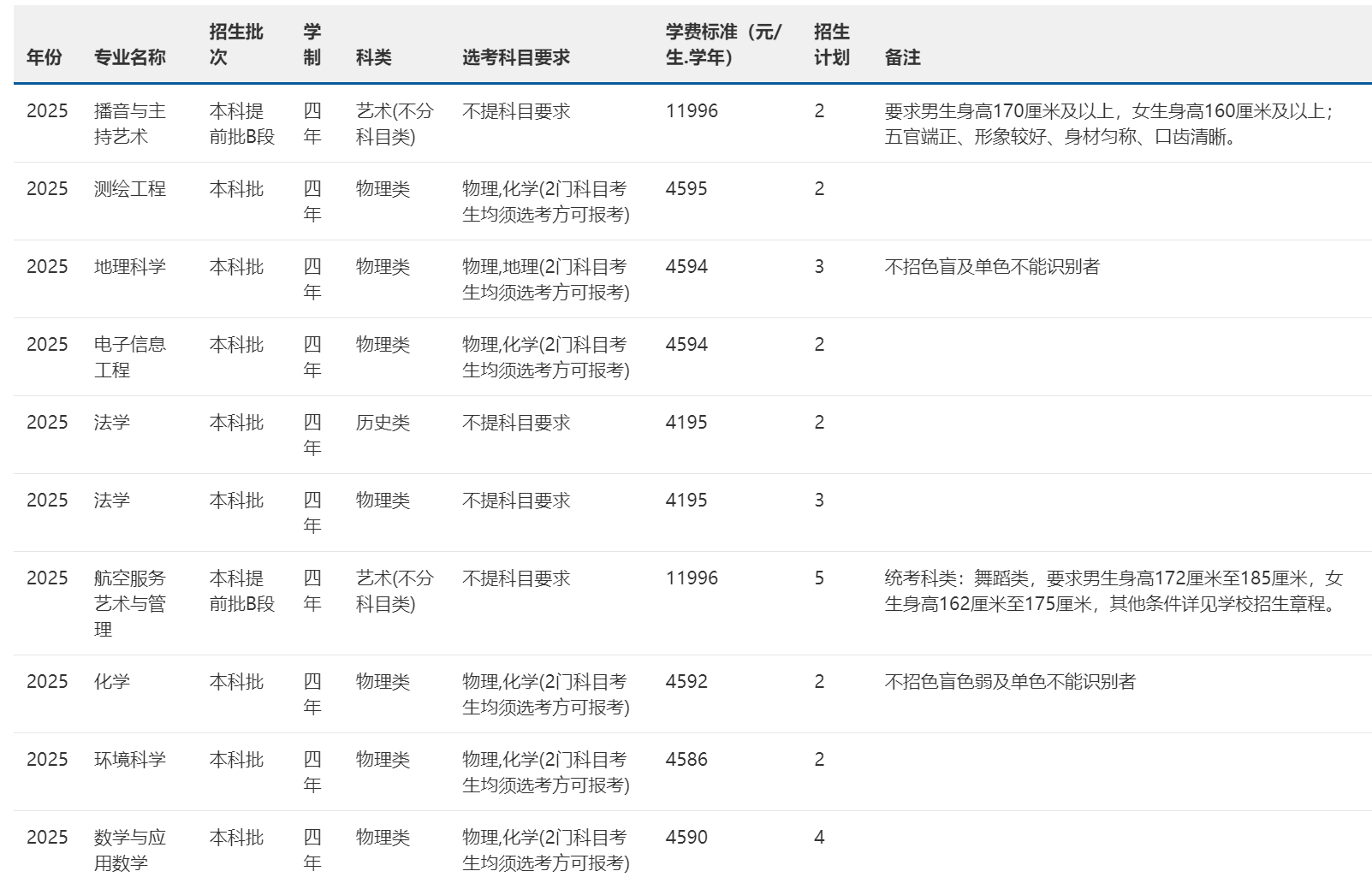
Task: Click the 电子信息工程 major cell
Action: point(129,357)
